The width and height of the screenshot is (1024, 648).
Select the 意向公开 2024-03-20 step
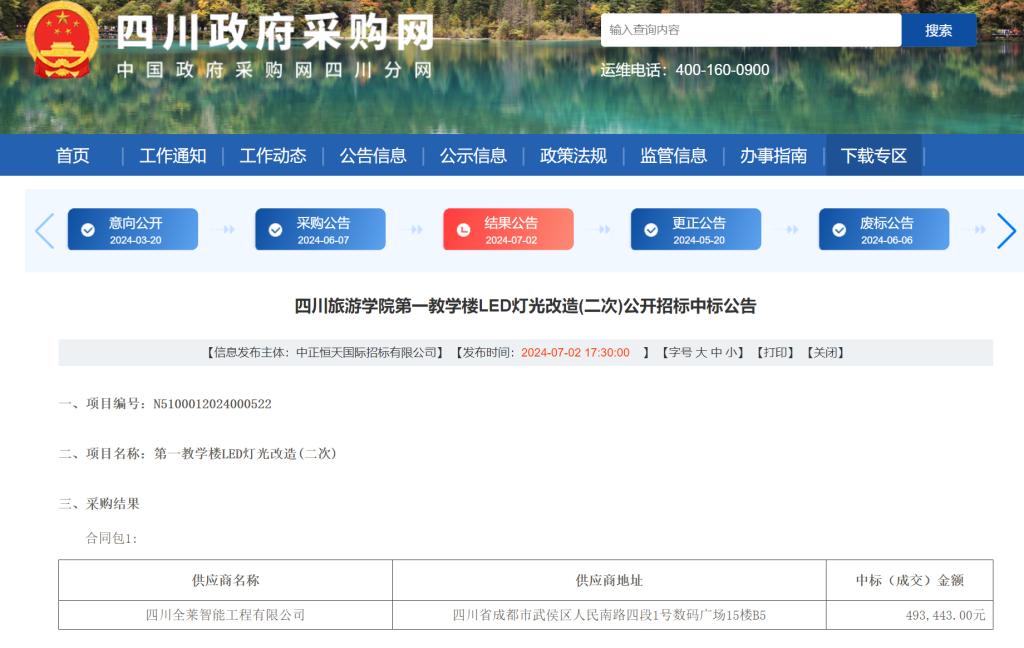(x=133, y=229)
